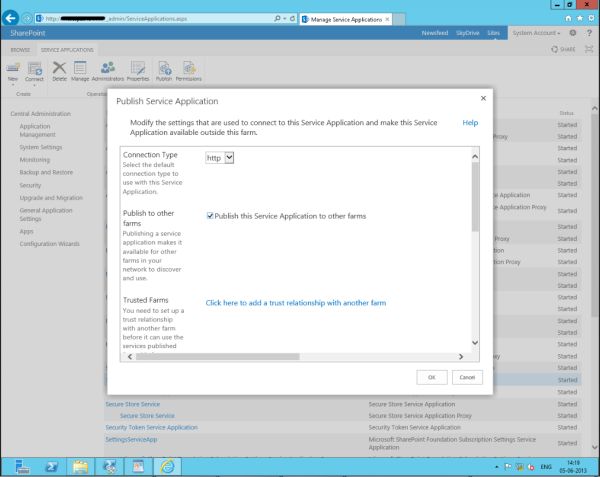Open the System Account user menu
This screenshot has height=477, width=600.
tap(536, 33)
